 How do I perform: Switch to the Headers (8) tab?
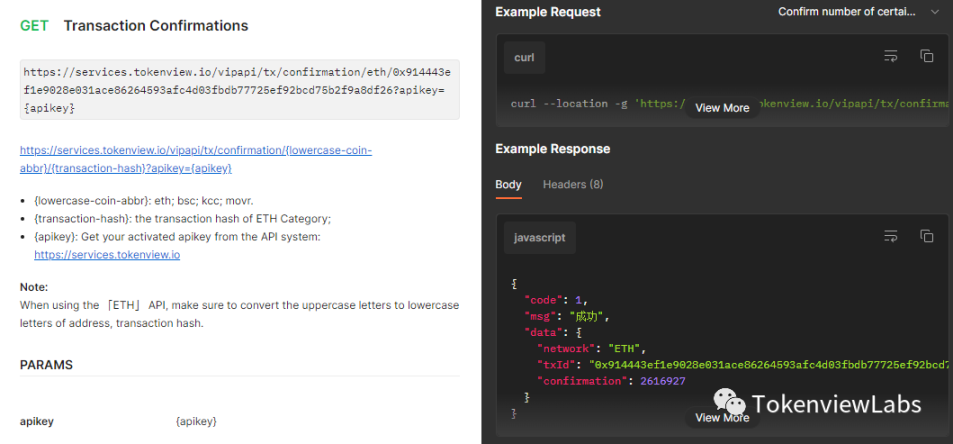(x=572, y=185)
